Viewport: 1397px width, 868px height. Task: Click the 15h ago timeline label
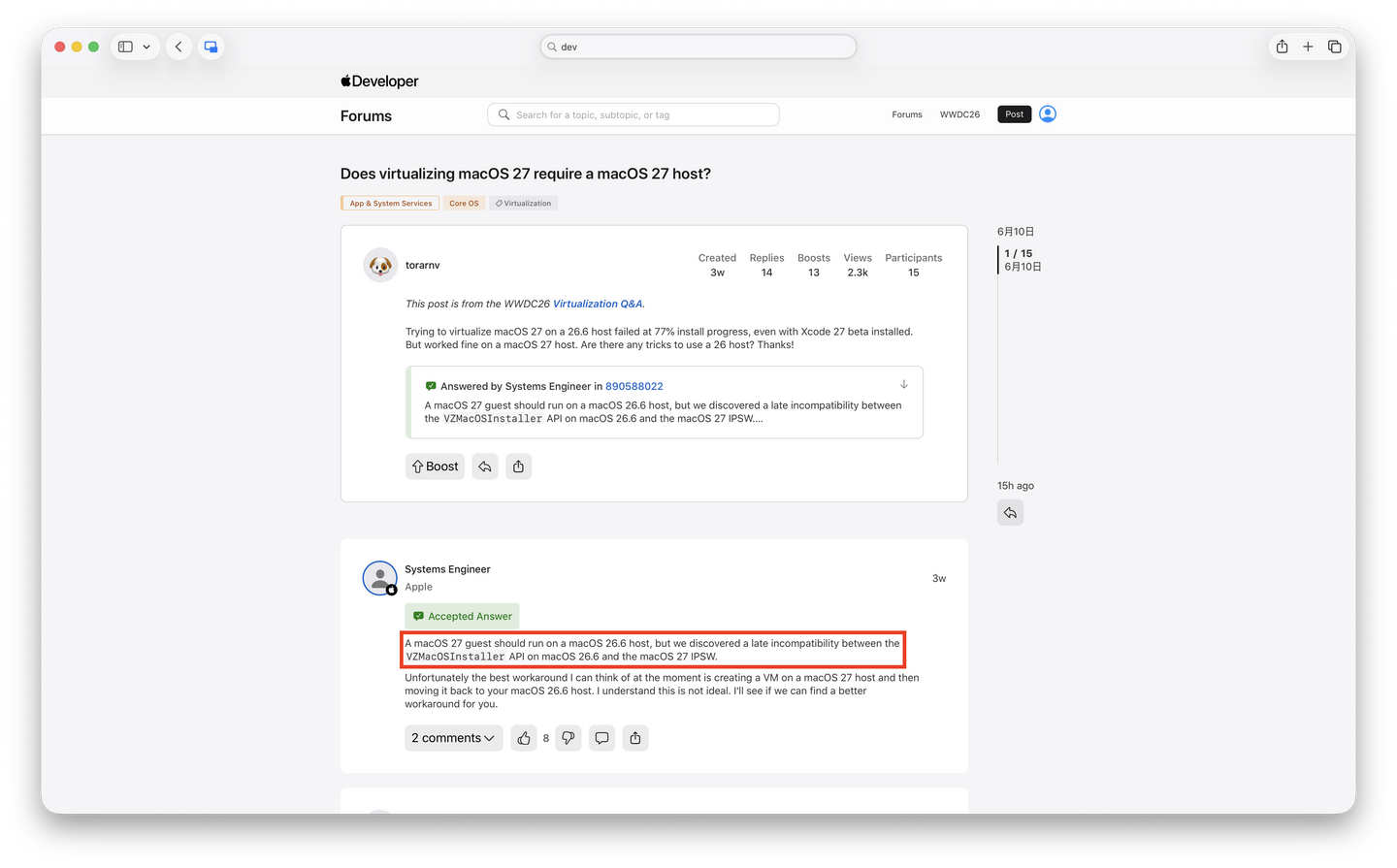click(1016, 486)
